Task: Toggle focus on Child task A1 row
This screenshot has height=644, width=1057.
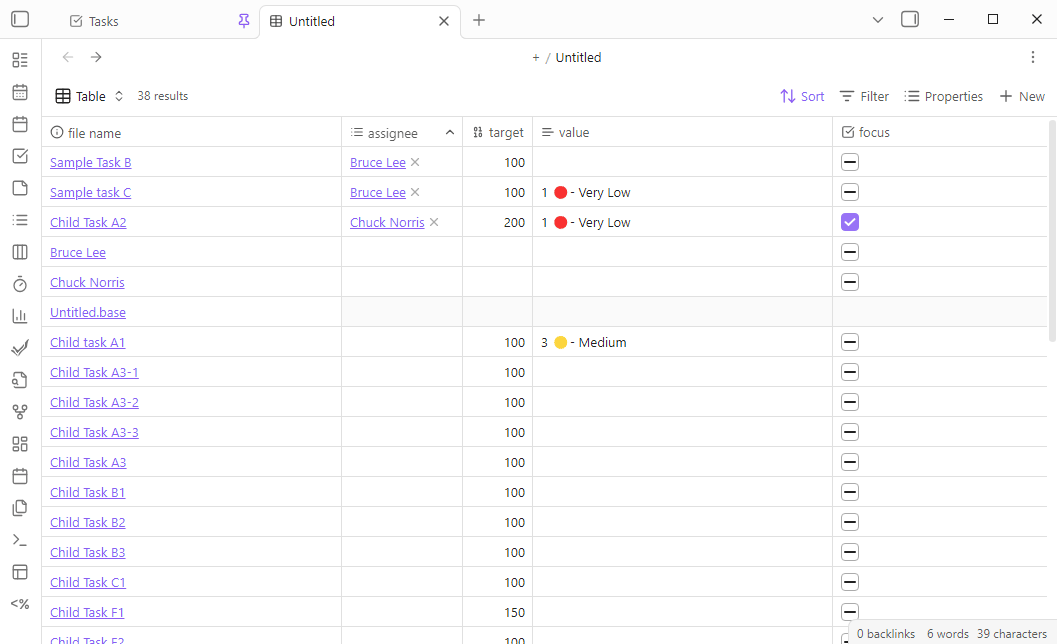Action: [x=849, y=341]
